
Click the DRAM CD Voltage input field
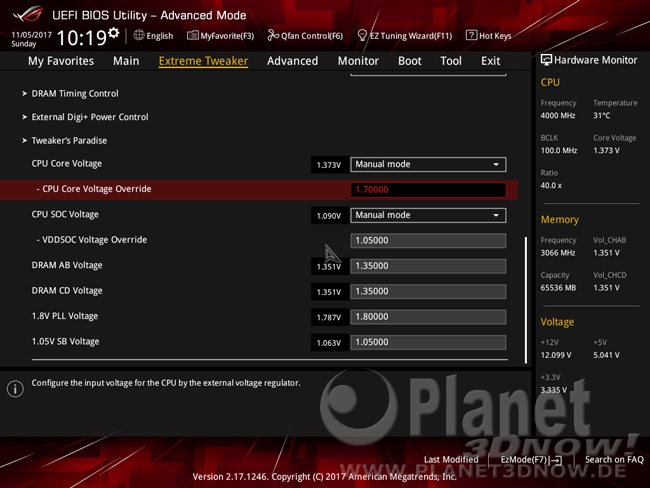click(x=428, y=291)
